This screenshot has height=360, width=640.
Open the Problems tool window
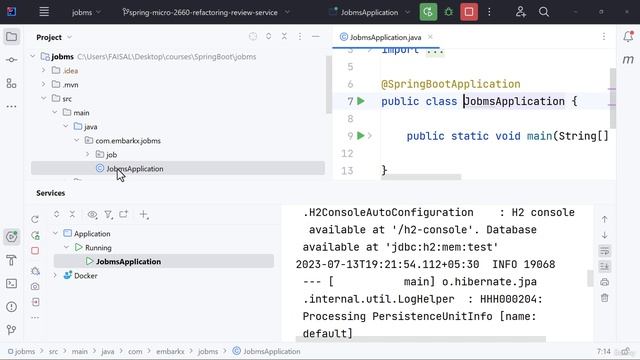click(x=11, y=307)
